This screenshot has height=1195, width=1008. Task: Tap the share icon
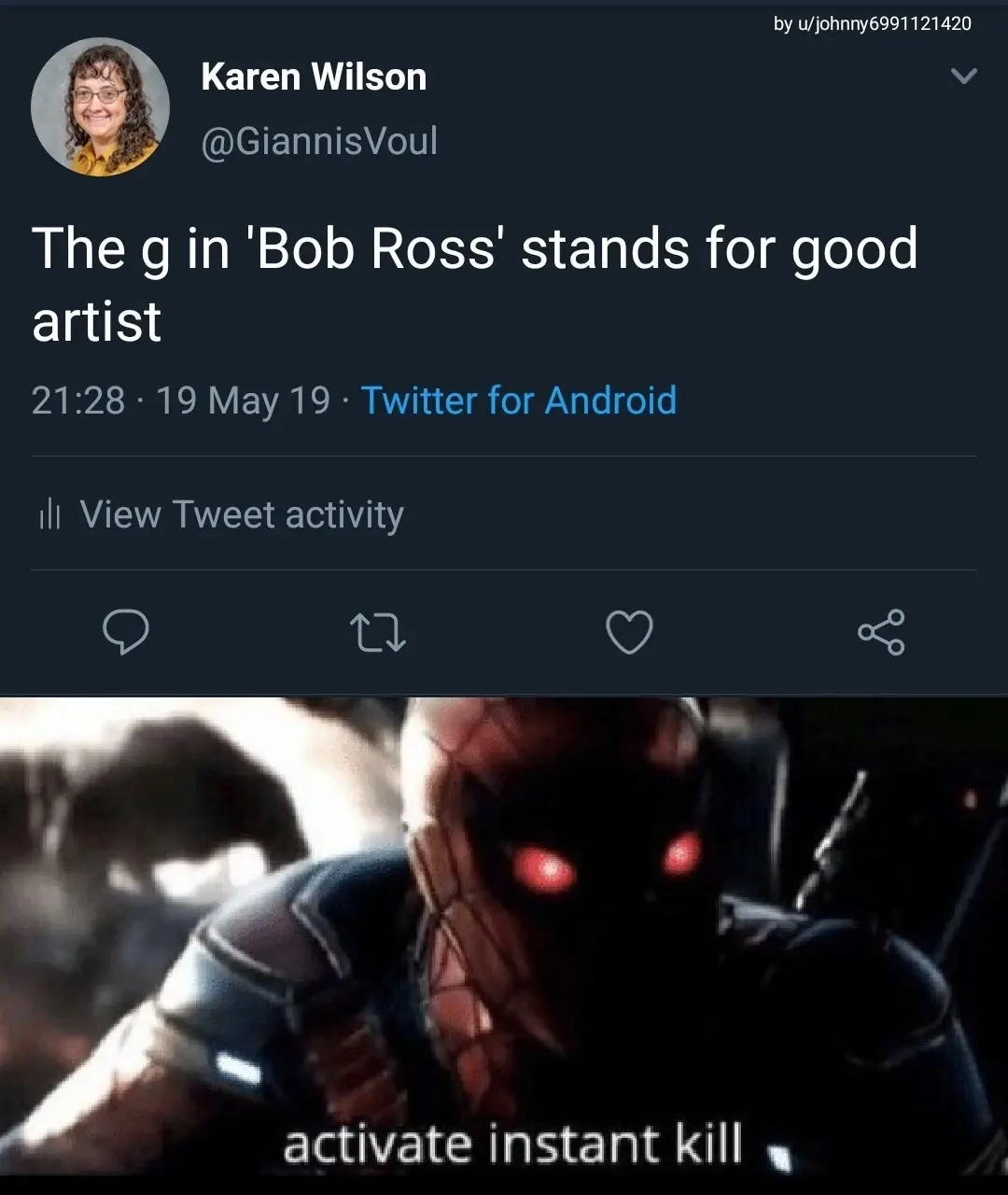881,633
